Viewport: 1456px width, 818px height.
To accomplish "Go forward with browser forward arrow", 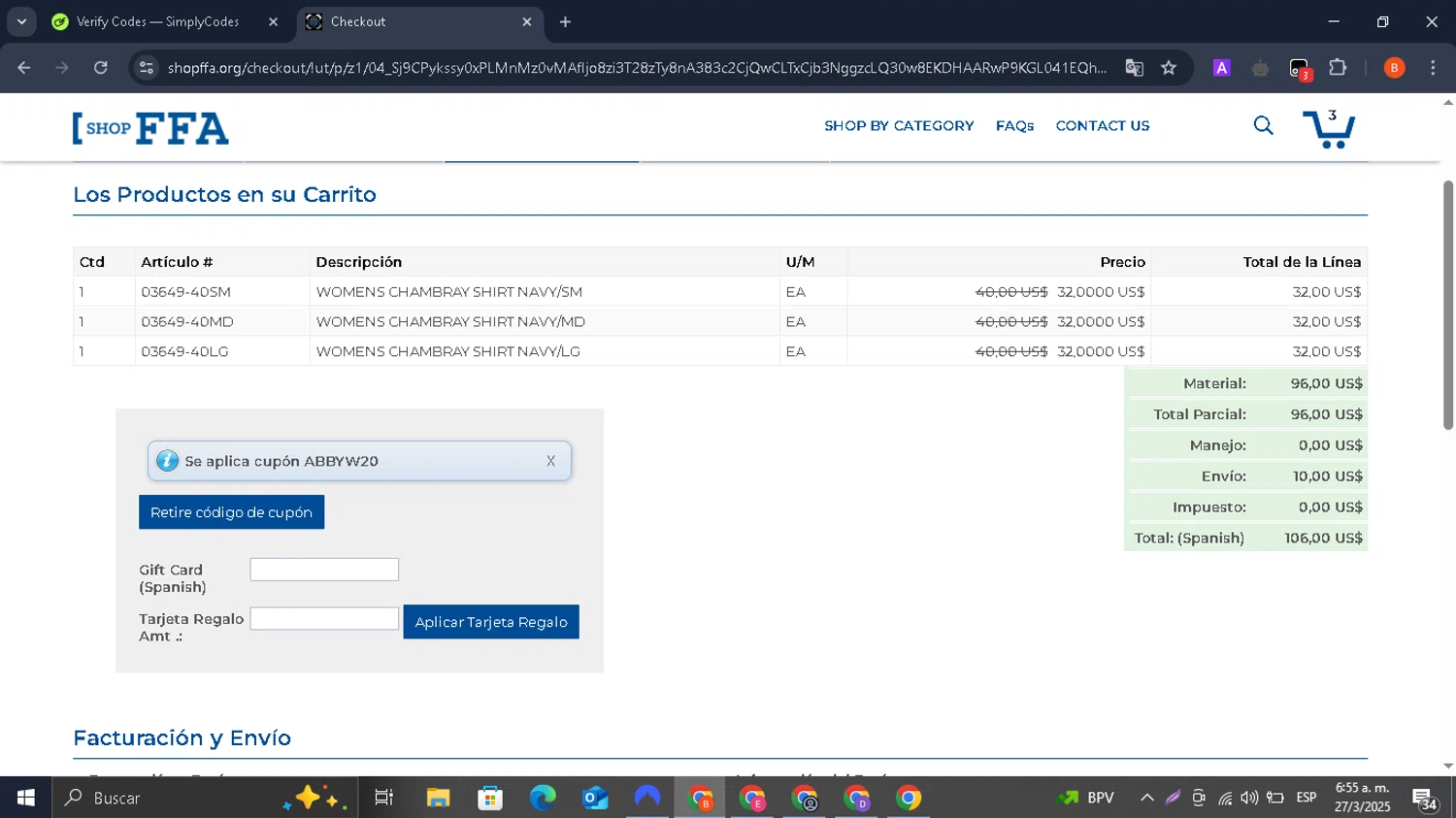I will 62,67.
